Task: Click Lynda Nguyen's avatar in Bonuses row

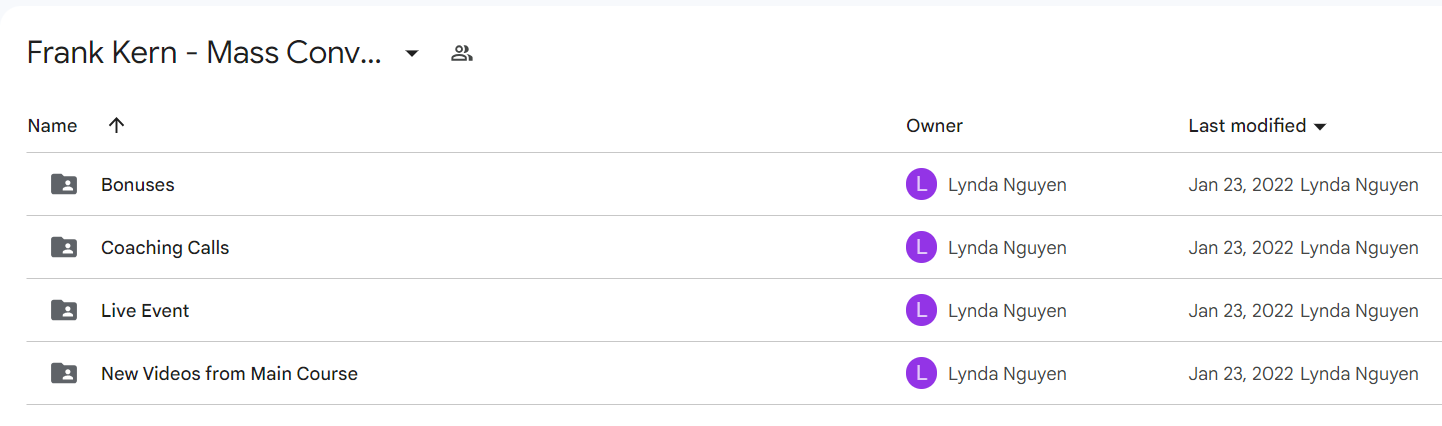Action: 921,184
